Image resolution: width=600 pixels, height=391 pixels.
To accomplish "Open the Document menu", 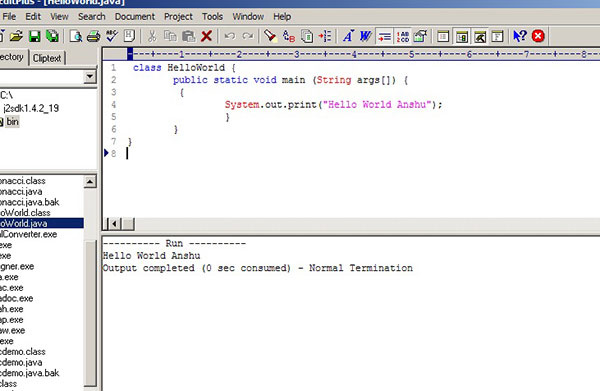I will (x=135, y=17).
